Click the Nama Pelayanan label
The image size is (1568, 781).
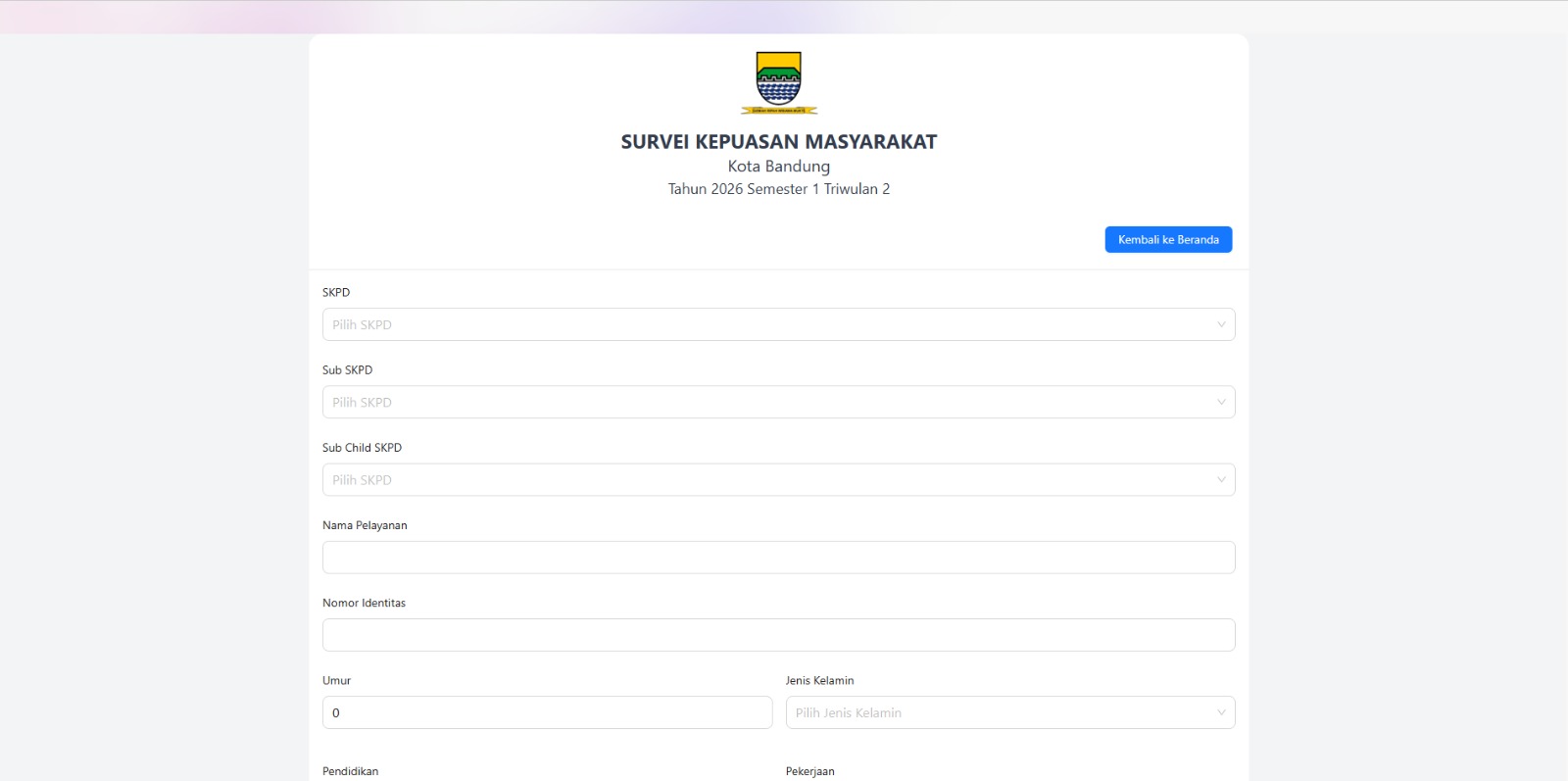tap(365, 525)
